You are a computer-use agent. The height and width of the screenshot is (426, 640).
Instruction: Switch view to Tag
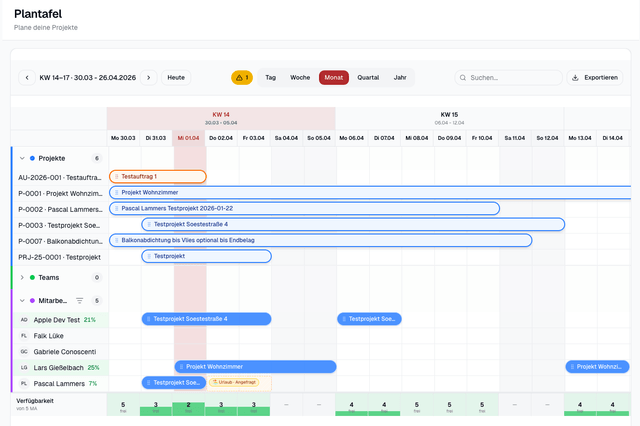pos(270,77)
